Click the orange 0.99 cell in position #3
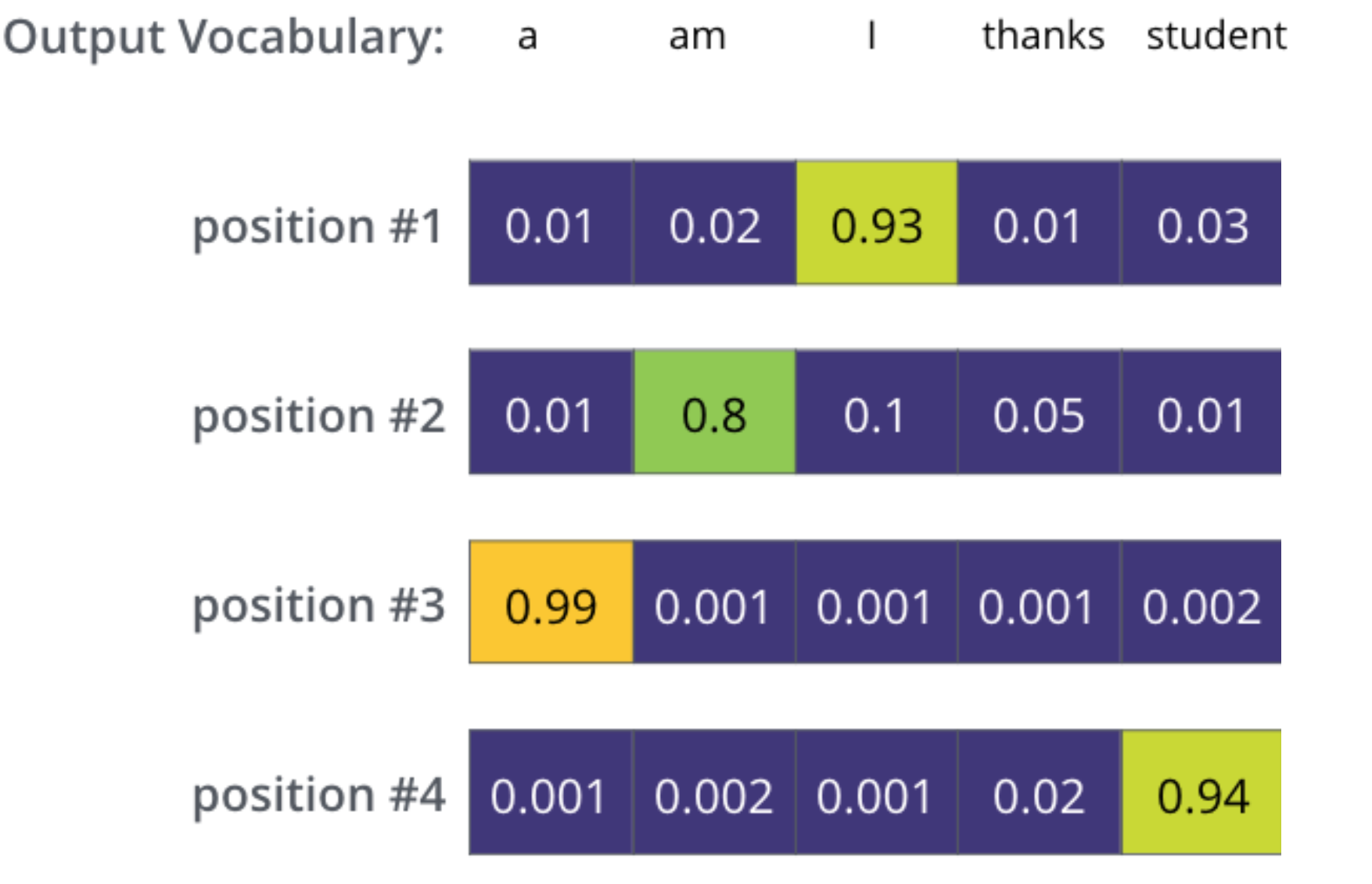 [551, 603]
